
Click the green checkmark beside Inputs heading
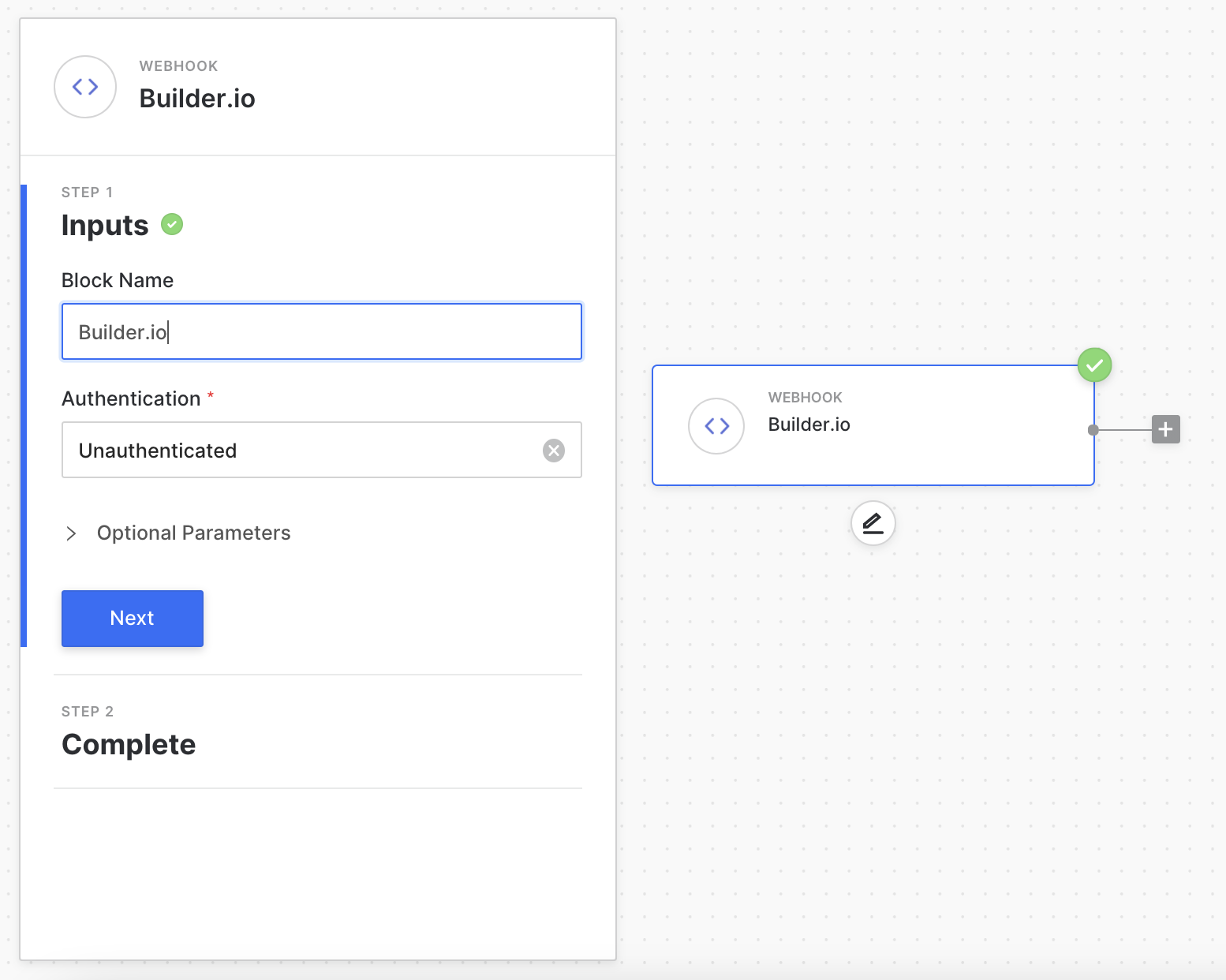[x=172, y=225]
